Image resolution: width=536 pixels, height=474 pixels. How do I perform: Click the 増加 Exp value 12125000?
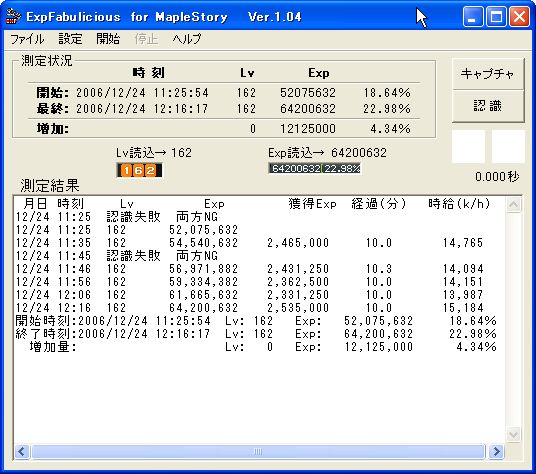coord(308,128)
